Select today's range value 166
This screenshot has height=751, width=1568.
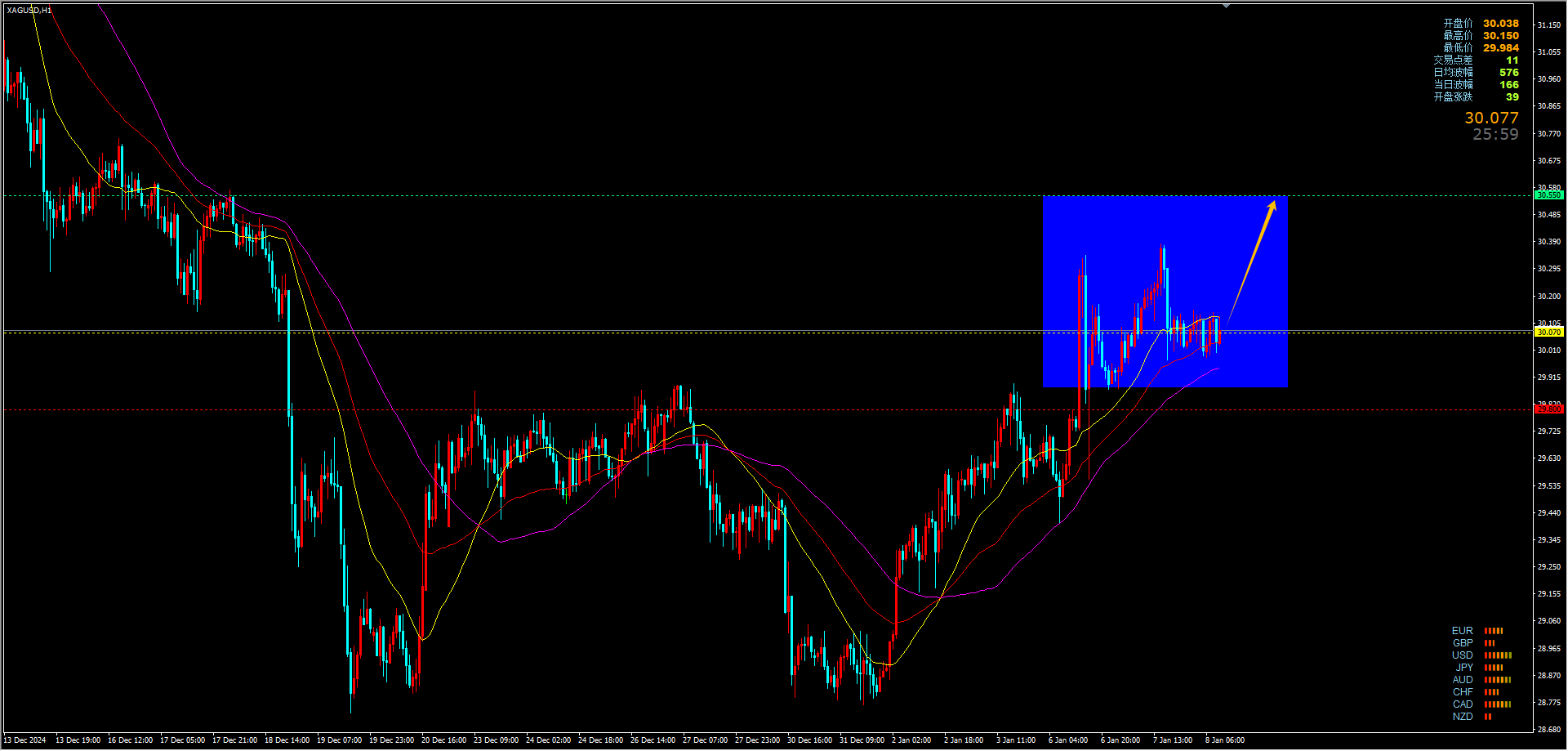click(1509, 85)
